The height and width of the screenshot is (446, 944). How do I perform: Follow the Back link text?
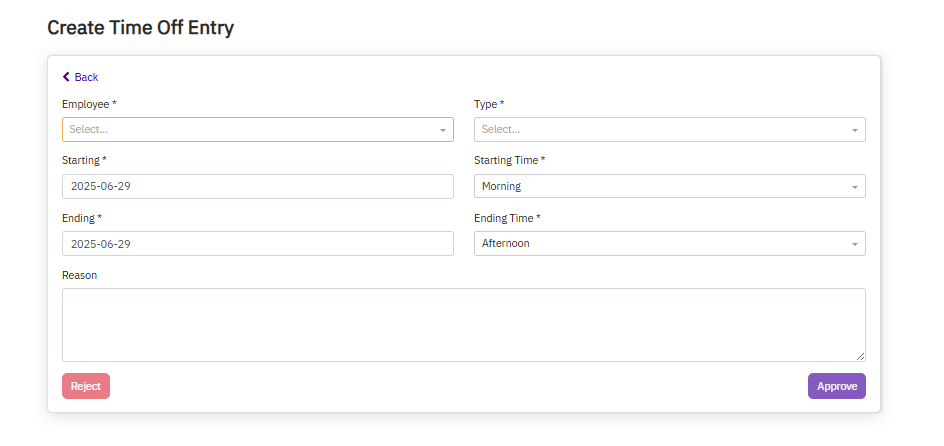(86, 77)
